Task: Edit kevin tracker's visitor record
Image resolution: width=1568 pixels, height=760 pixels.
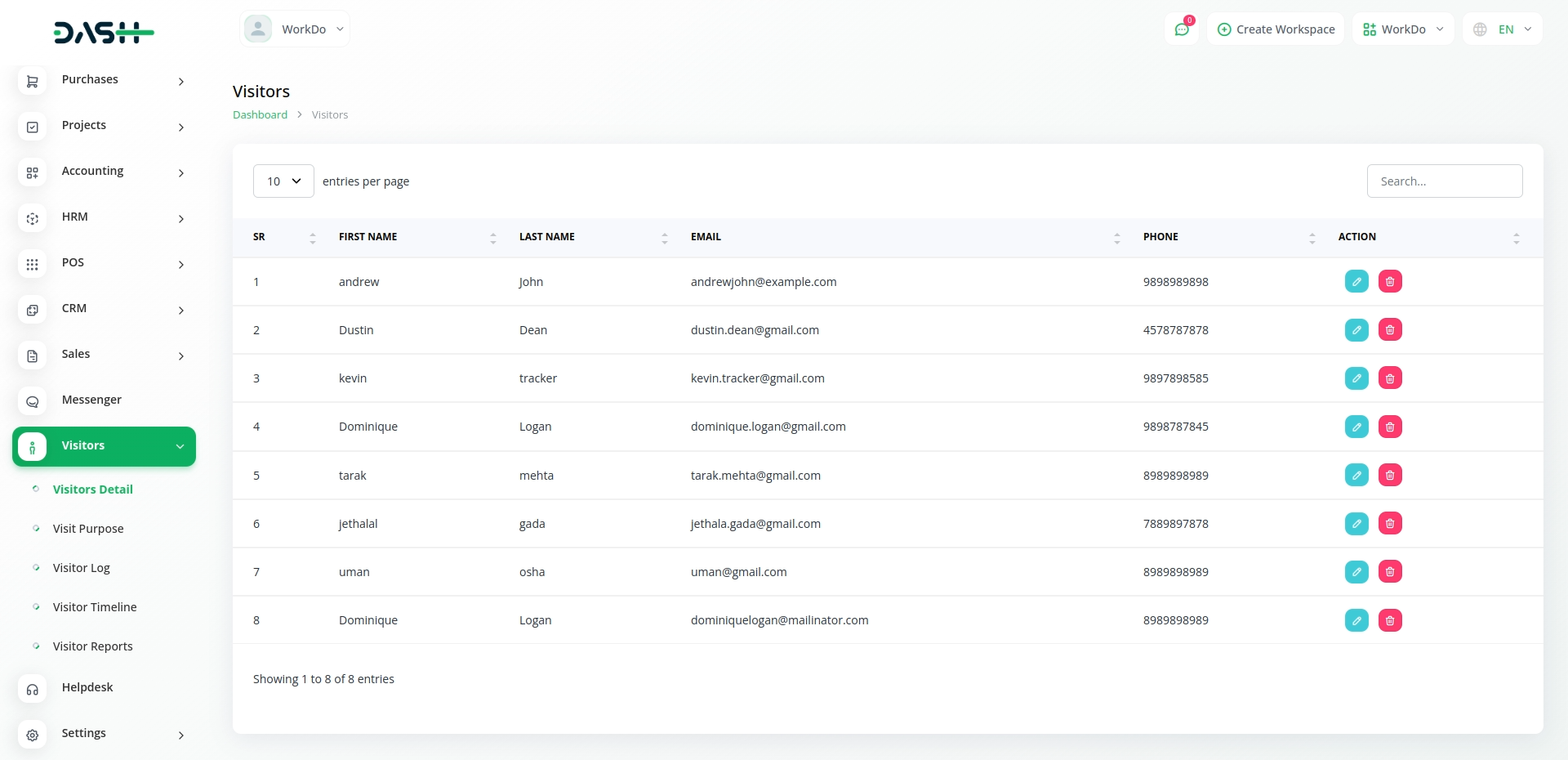Action: pyautogui.click(x=1356, y=378)
